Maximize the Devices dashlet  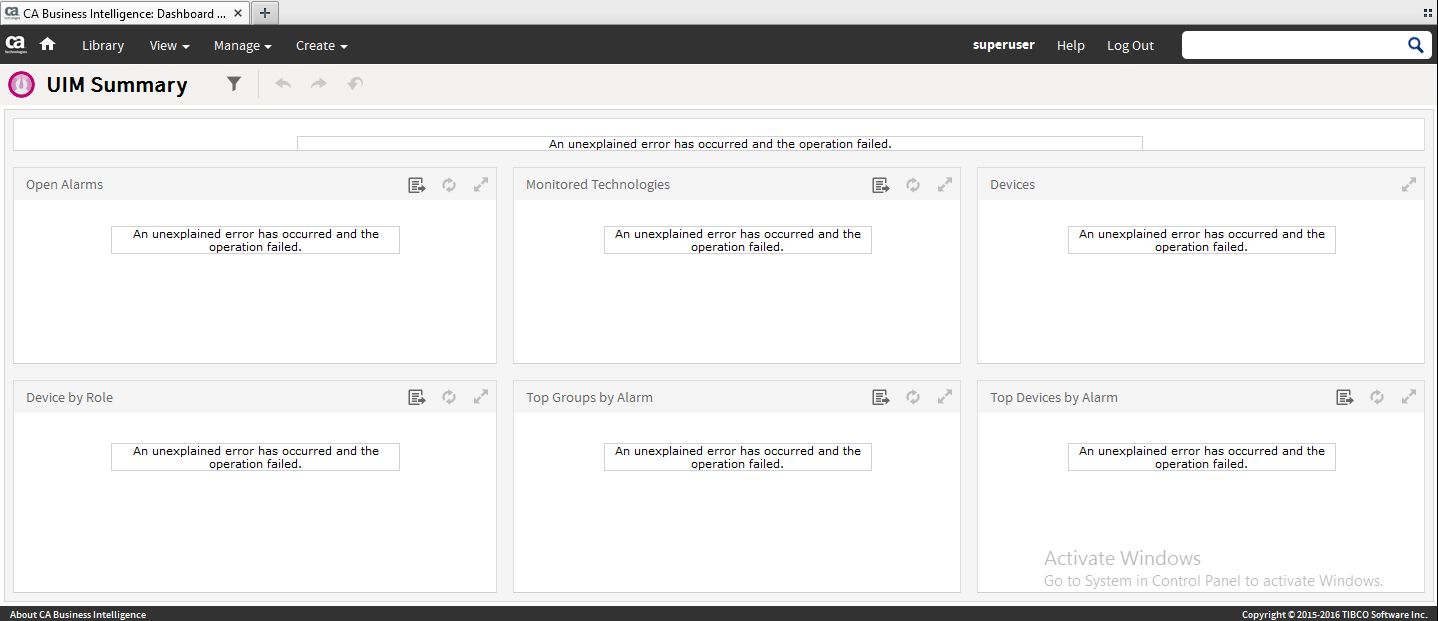click(1409, 185)
